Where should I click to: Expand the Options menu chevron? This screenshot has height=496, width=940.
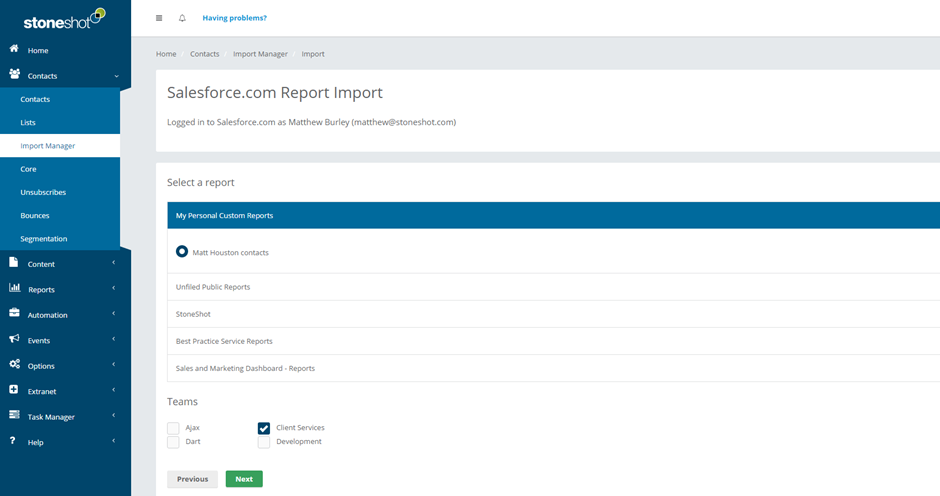113,365
